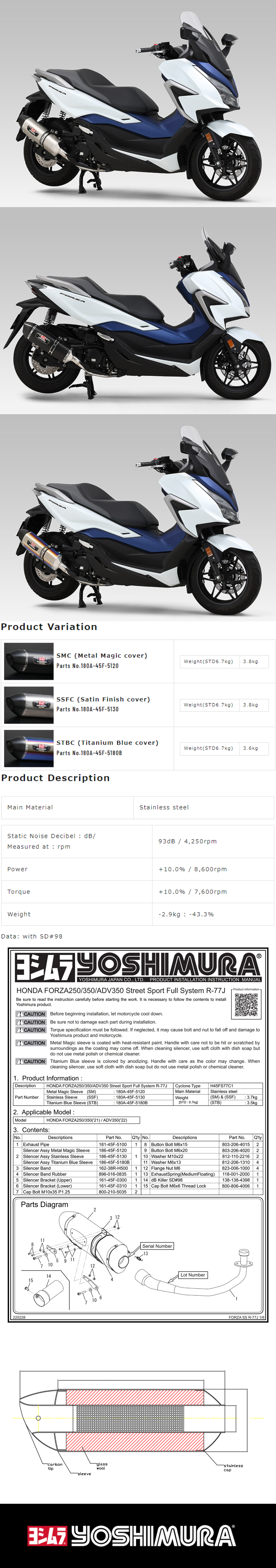Click the STBC weight value 3.6kg
The image size is (276, 1568).
[x=250, y=748]
